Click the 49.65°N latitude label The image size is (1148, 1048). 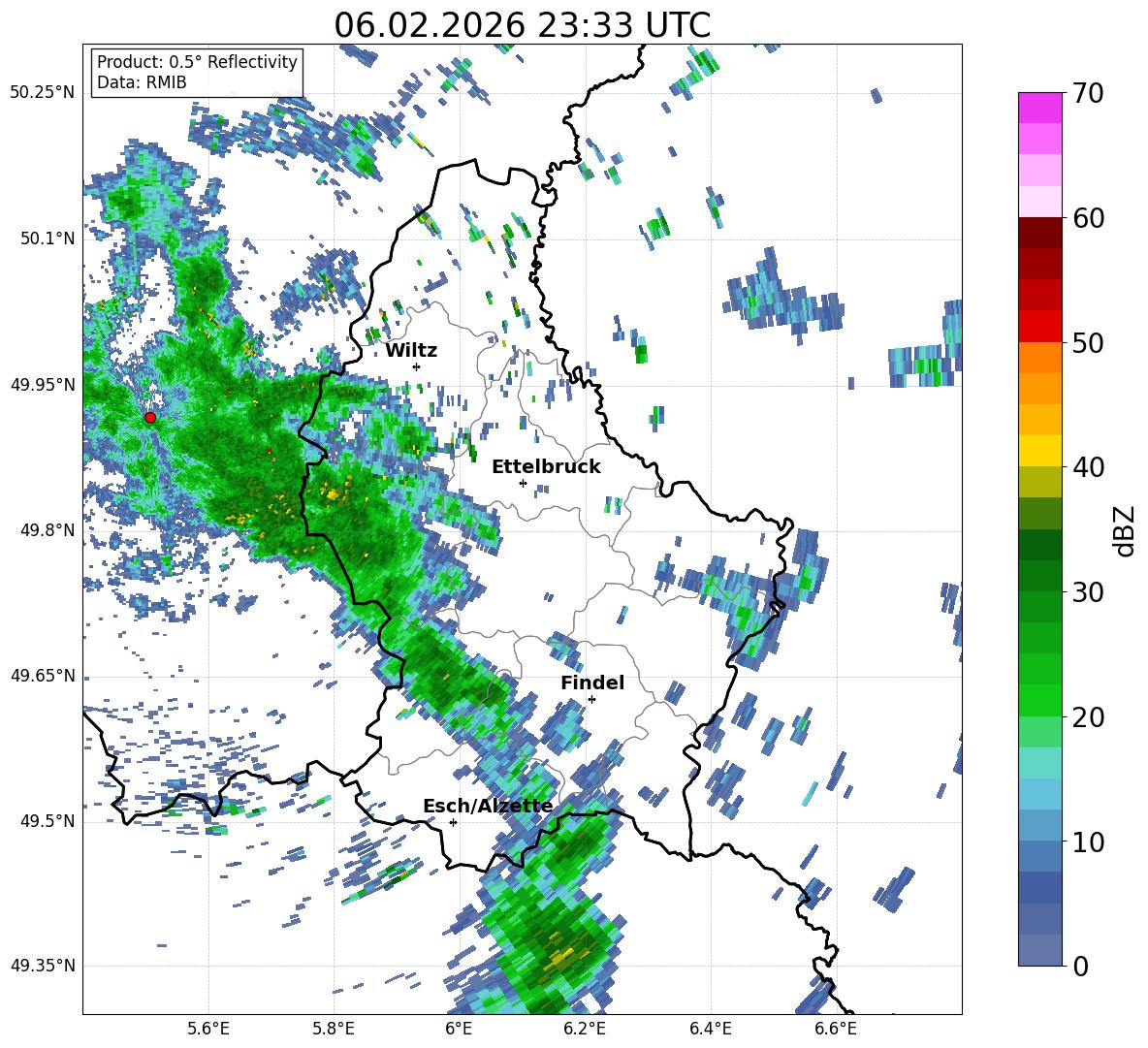(43, 675)
